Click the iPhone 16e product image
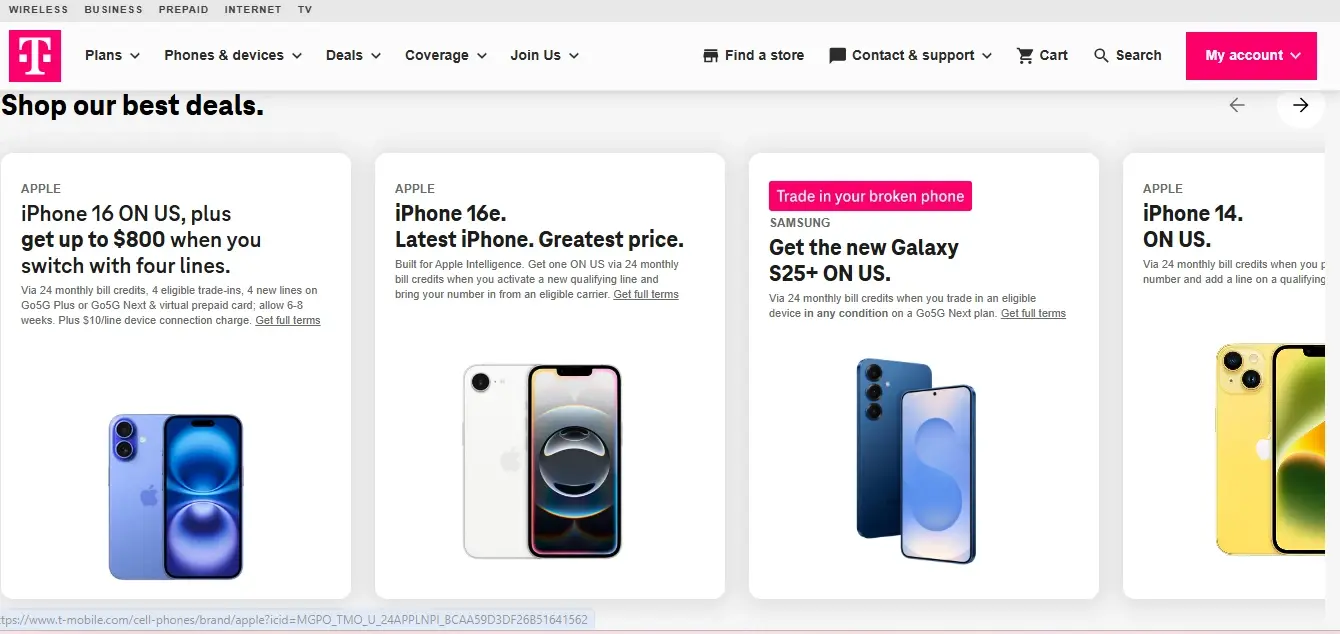 (x=542, y=460)
